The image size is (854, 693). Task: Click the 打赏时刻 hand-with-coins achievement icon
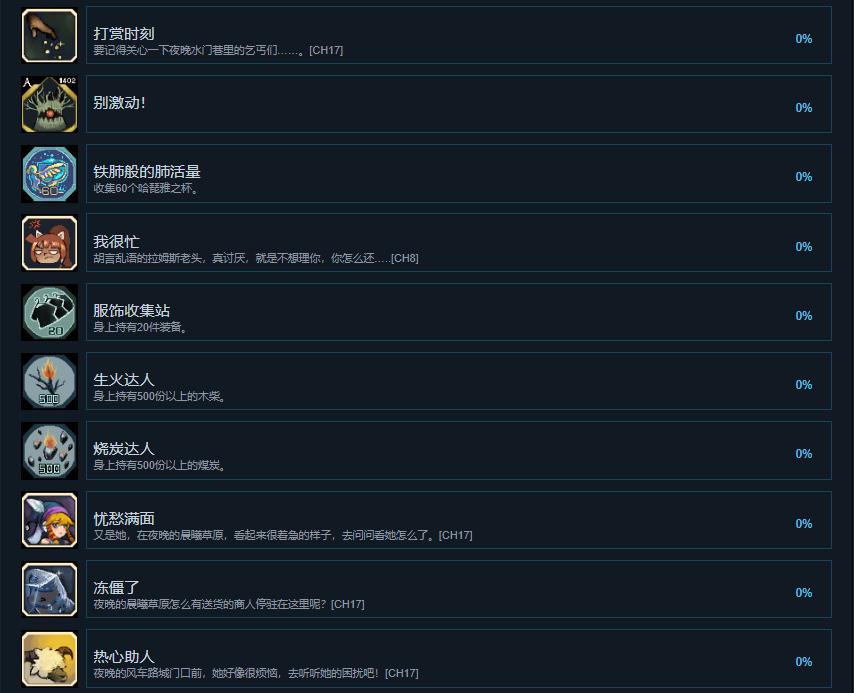click(x=50, y=35)
